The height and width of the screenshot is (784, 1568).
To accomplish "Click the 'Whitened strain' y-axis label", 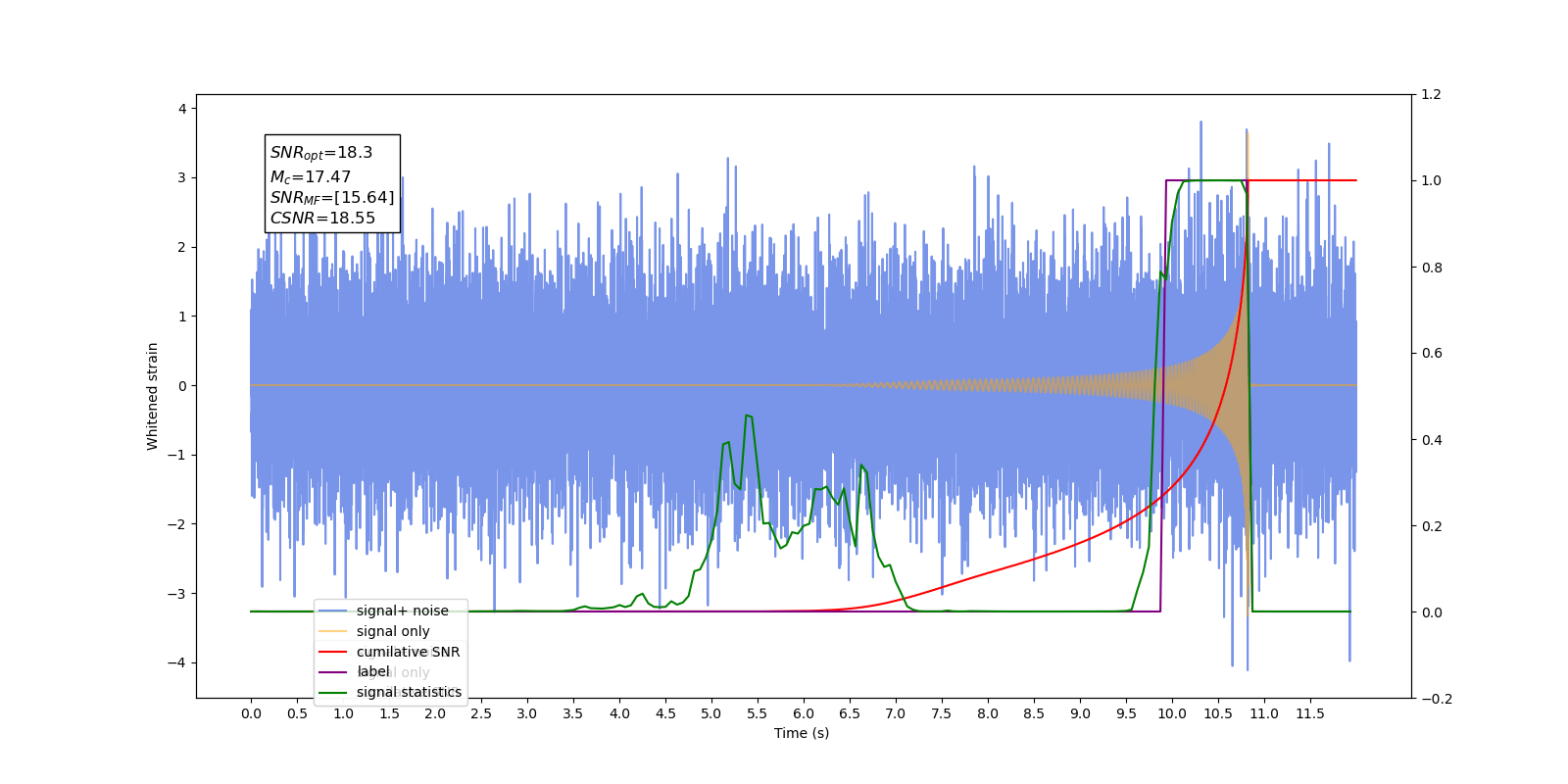I will coord(152,396).
